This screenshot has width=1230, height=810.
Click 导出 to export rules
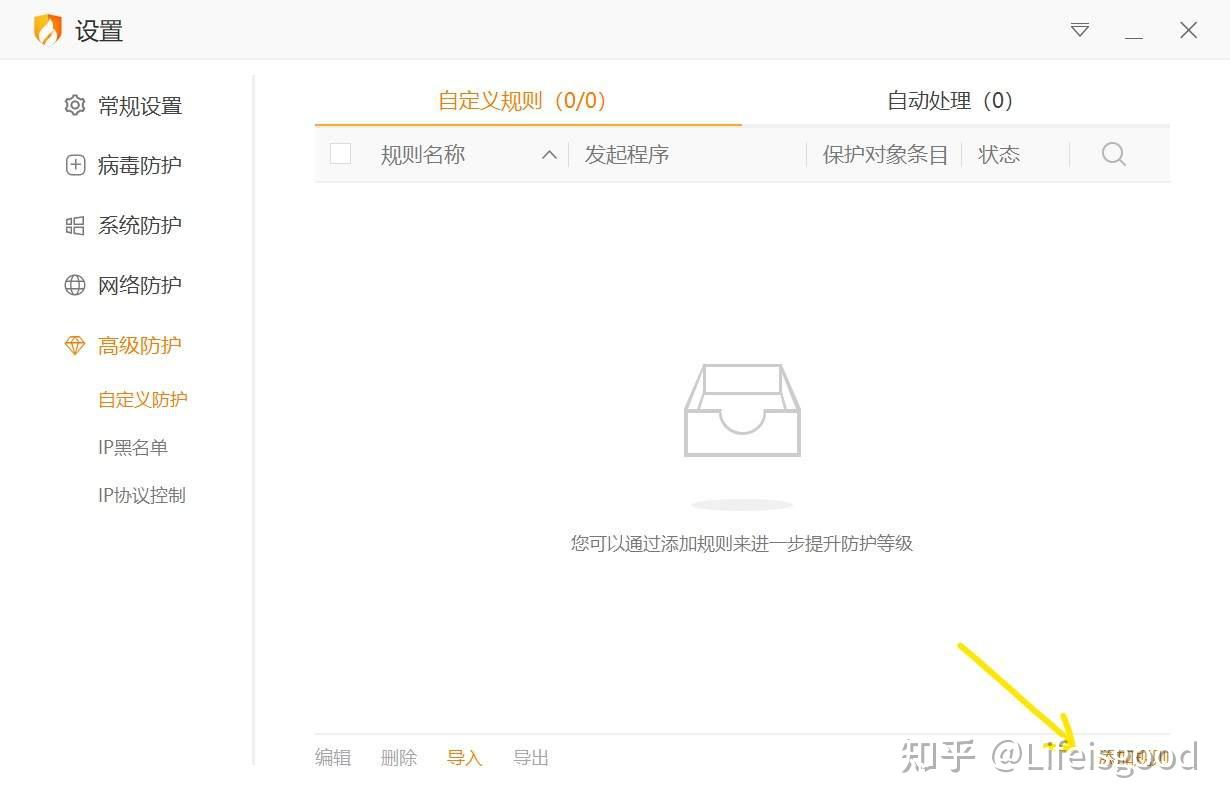(531, 758)
